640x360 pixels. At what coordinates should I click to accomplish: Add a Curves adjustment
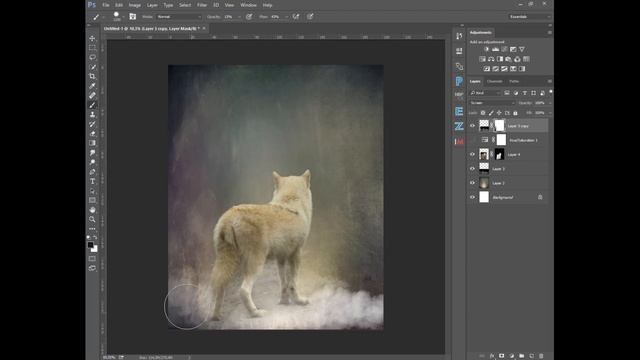504,49
